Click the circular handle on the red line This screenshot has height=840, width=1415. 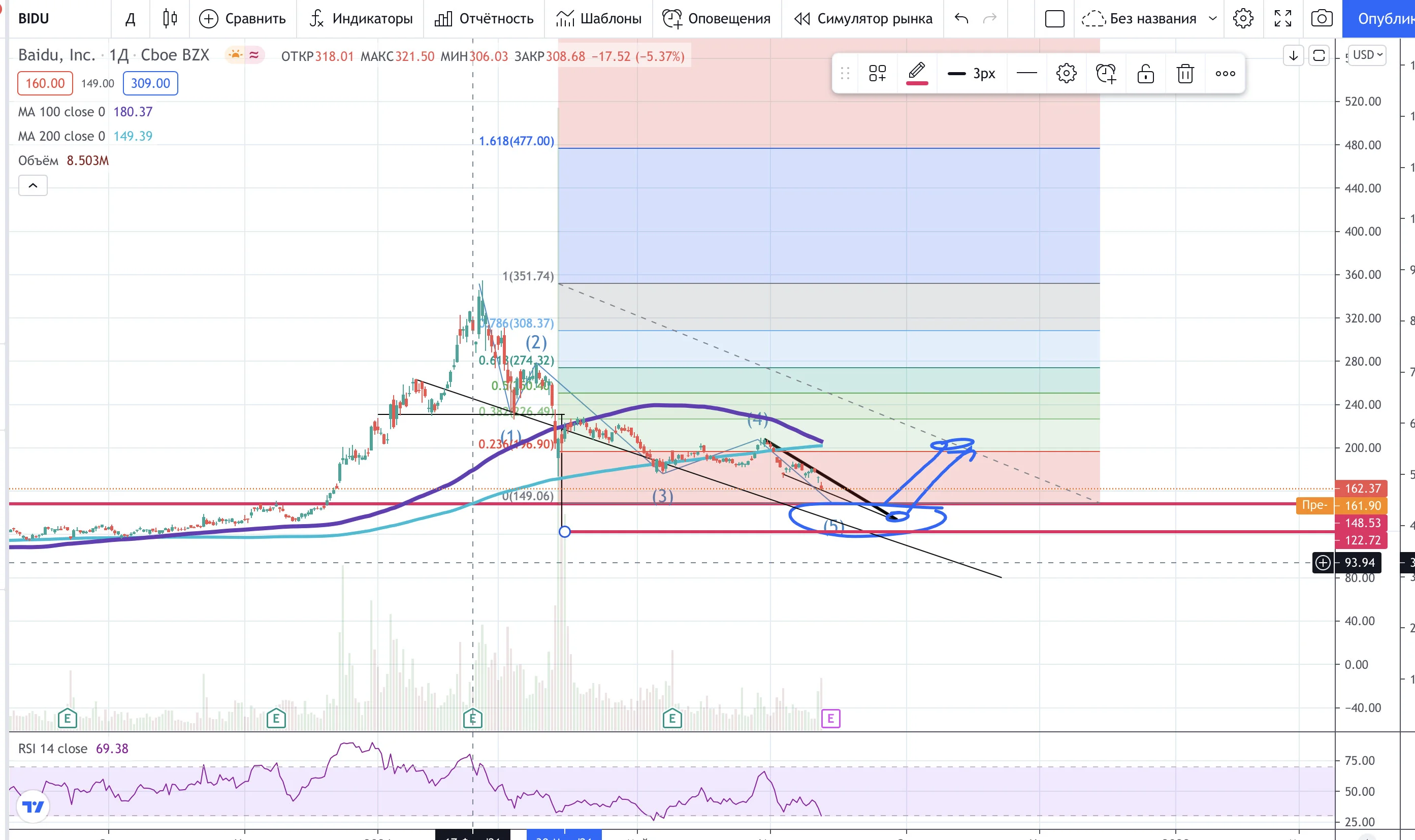tap(564, 532)
